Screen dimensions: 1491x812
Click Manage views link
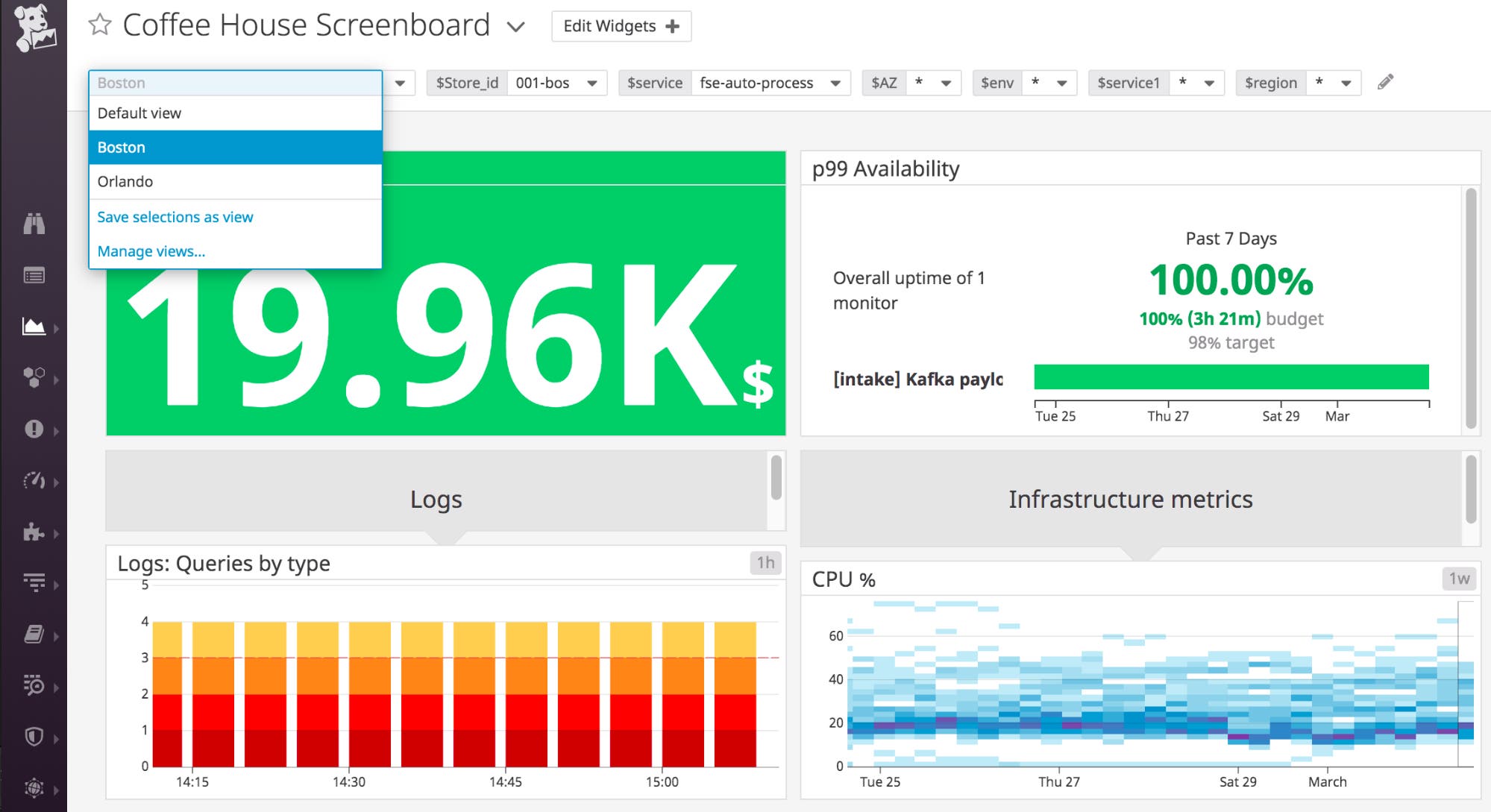(x=151, y=251)
